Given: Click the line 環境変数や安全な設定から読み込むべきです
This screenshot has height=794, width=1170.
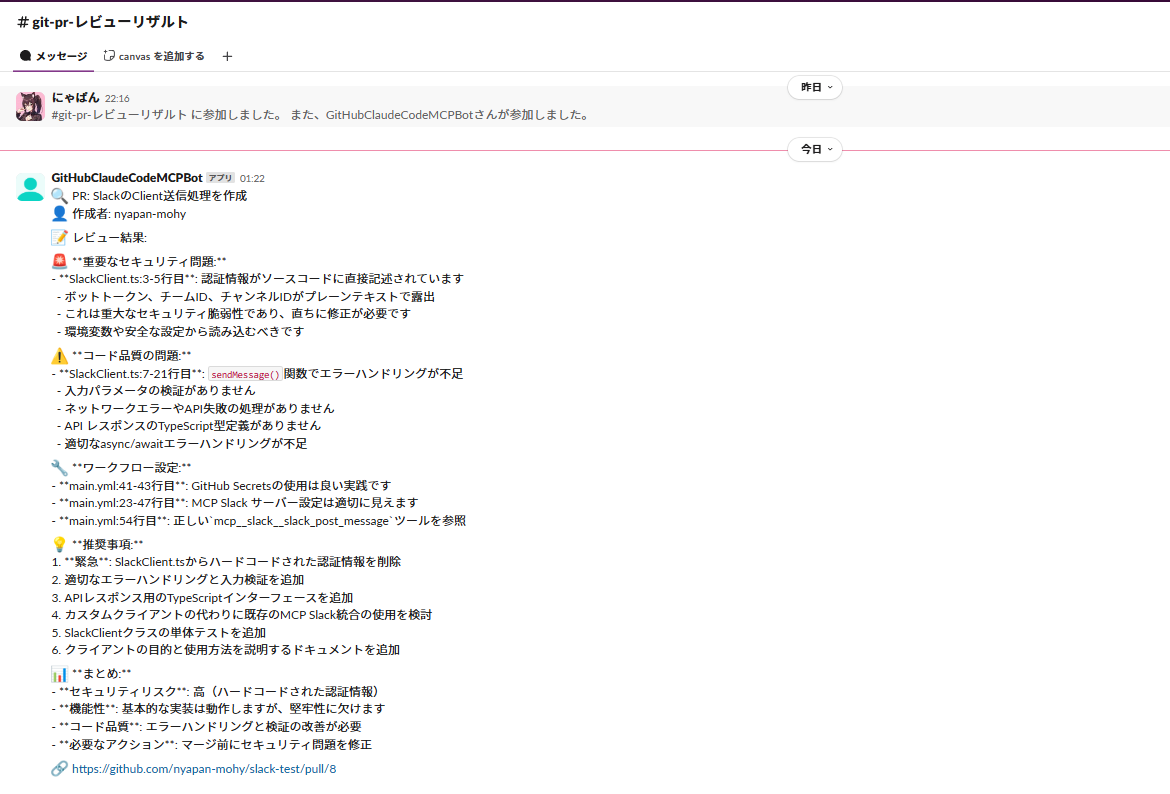Looking at the screenshot, I should click(x=181, y=331).
